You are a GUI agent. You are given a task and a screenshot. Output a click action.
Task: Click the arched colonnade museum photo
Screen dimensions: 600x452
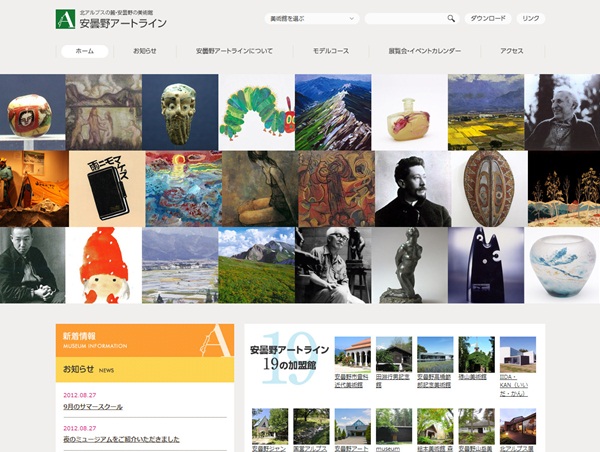[x=352, y=354]
